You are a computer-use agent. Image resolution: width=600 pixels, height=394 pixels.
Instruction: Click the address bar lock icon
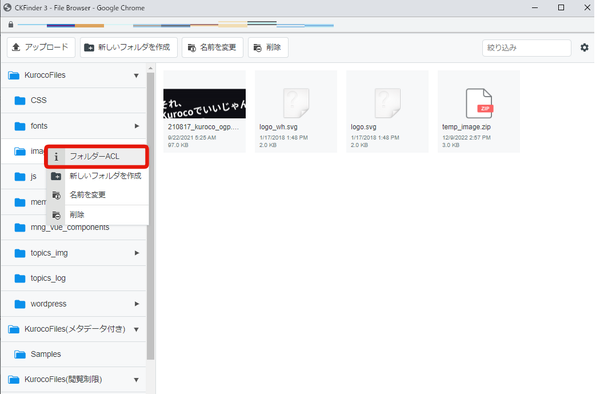point(11,24)
